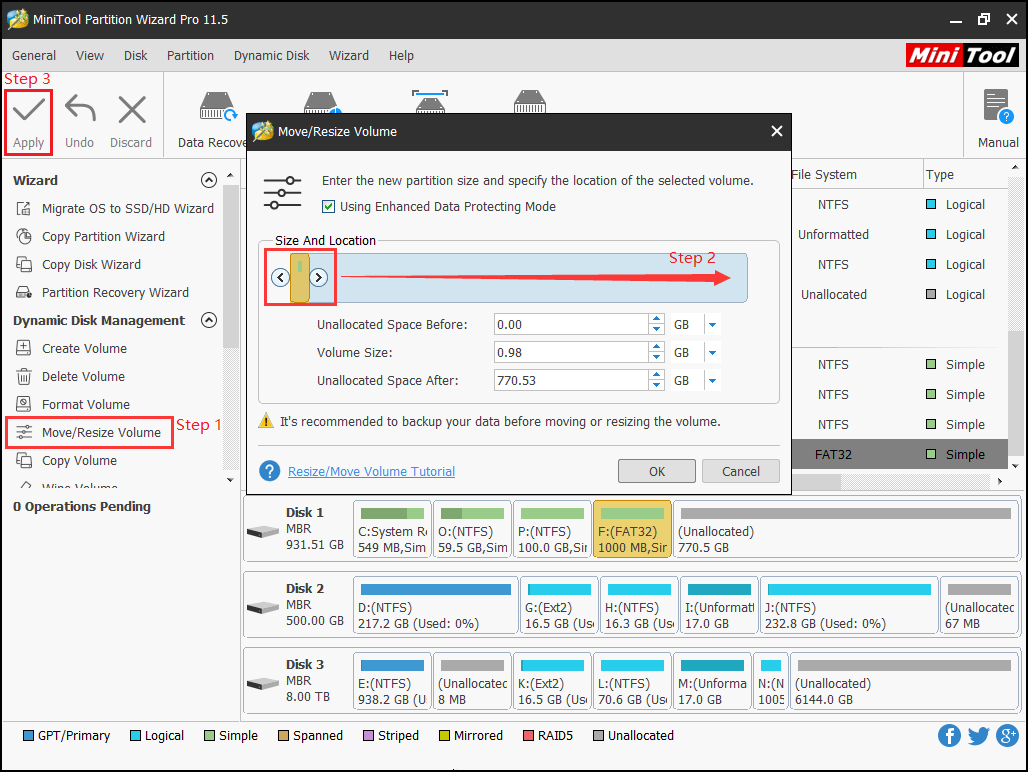Decrease Volume Size value
The height and width of the screenshot is (772, 1028).
(x=656, y=358)
